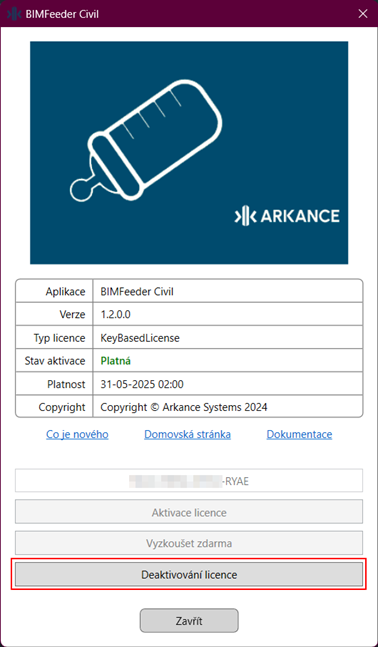Screen dimensions: 378x647
Task: Select the green "Platná" activation status
Action: point(116,361)
